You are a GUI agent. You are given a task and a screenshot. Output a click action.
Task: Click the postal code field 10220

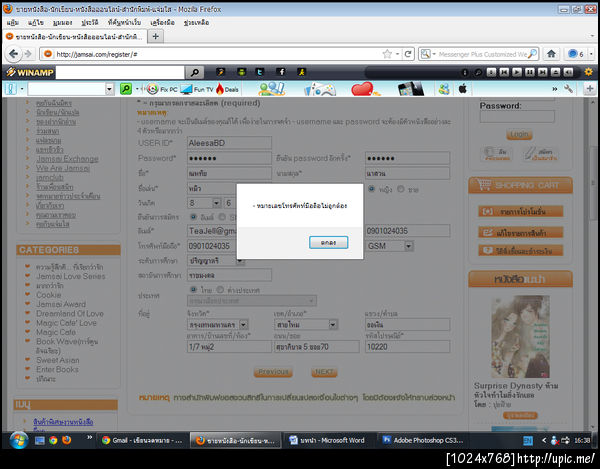click(408, 347)
